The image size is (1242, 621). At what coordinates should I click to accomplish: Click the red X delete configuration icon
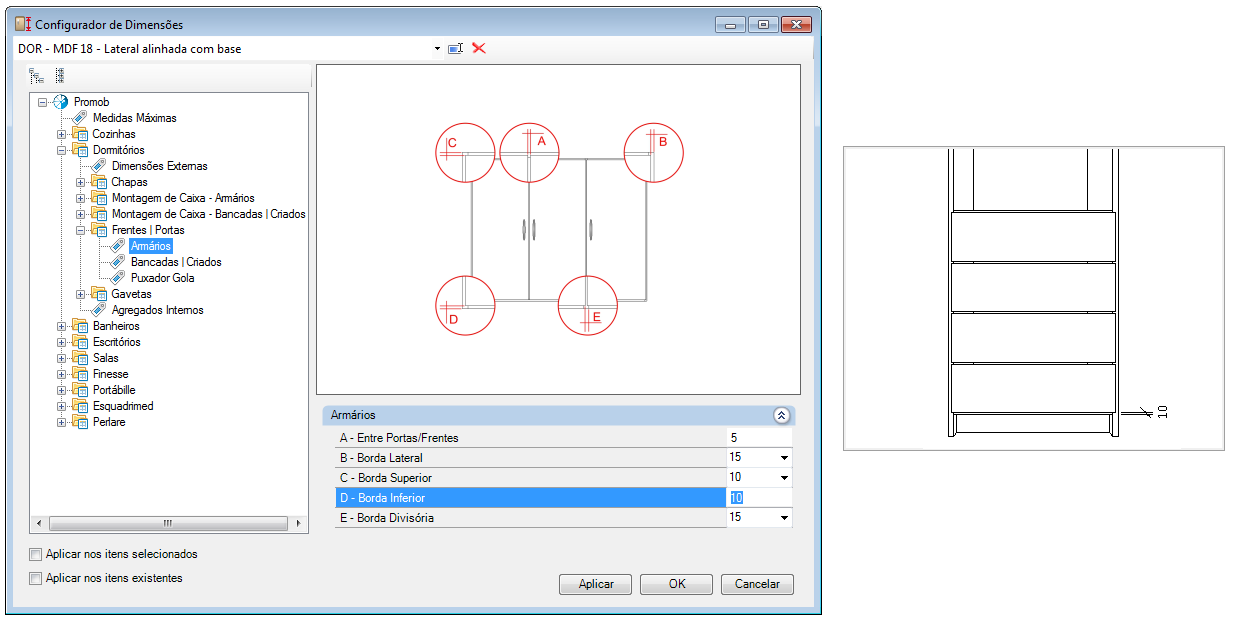479,48
